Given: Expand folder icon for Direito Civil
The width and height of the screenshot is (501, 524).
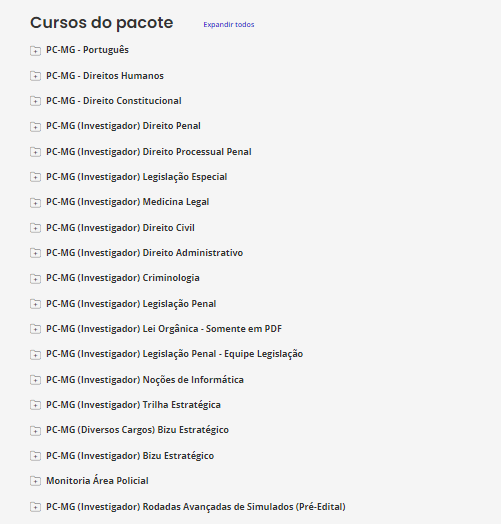Looking at the screenshot, I should pyautogui.click(x=35, y=228).
